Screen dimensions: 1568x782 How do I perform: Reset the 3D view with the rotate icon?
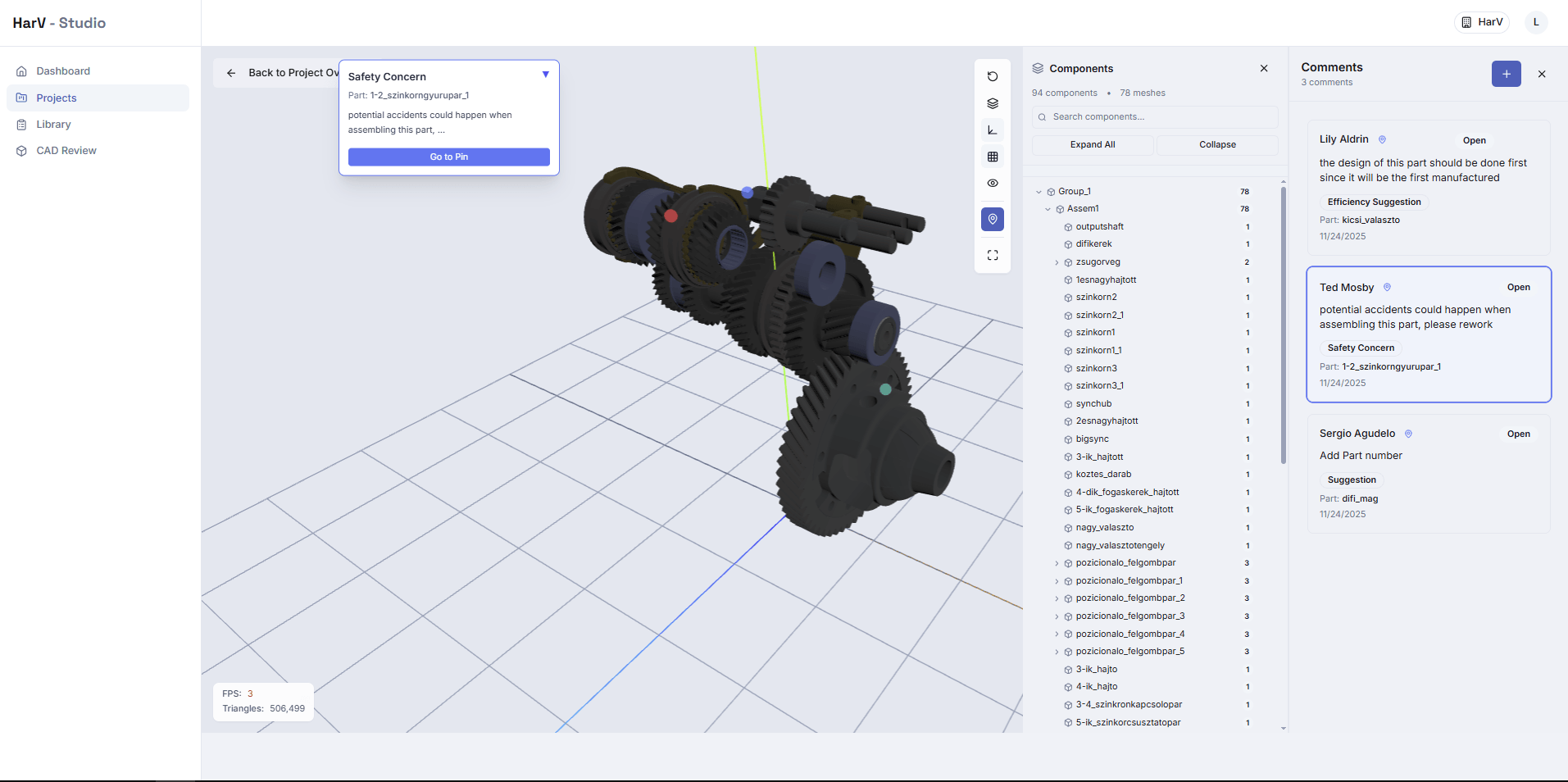tap(992, 76)
